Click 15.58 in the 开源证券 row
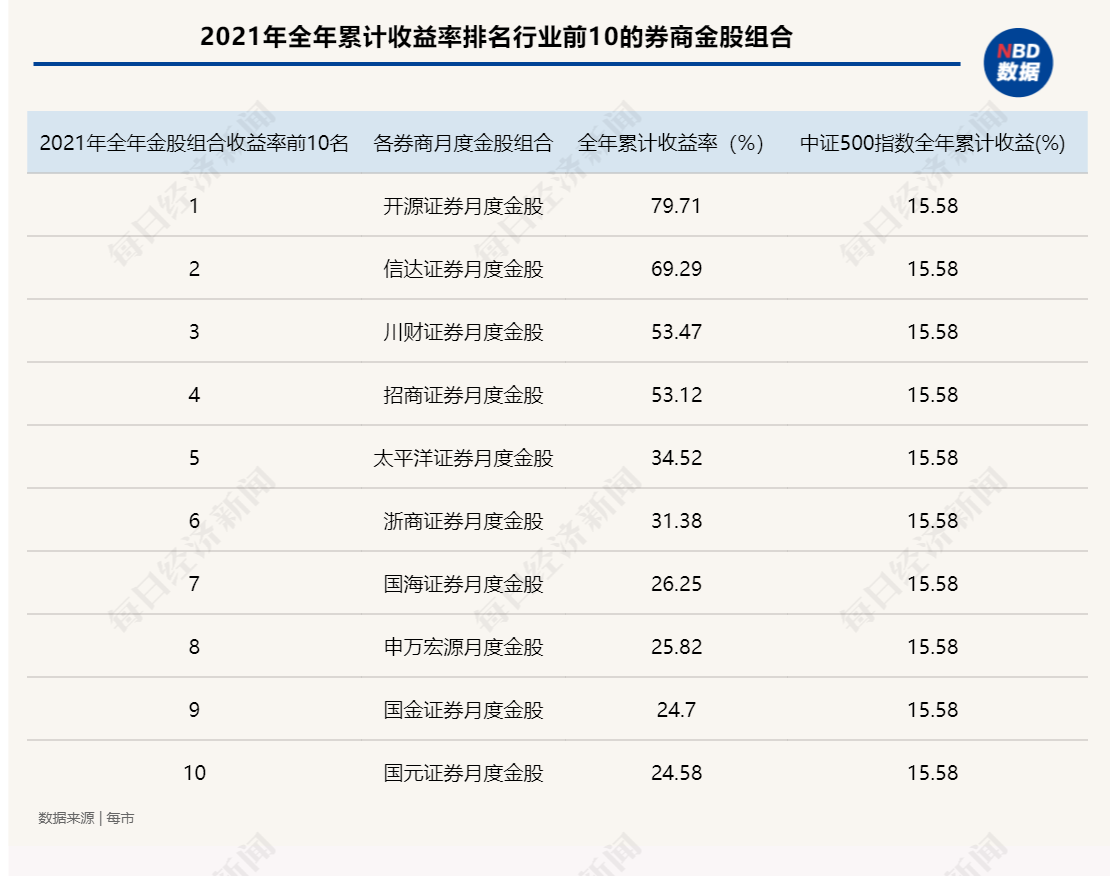 pos(932,206)
